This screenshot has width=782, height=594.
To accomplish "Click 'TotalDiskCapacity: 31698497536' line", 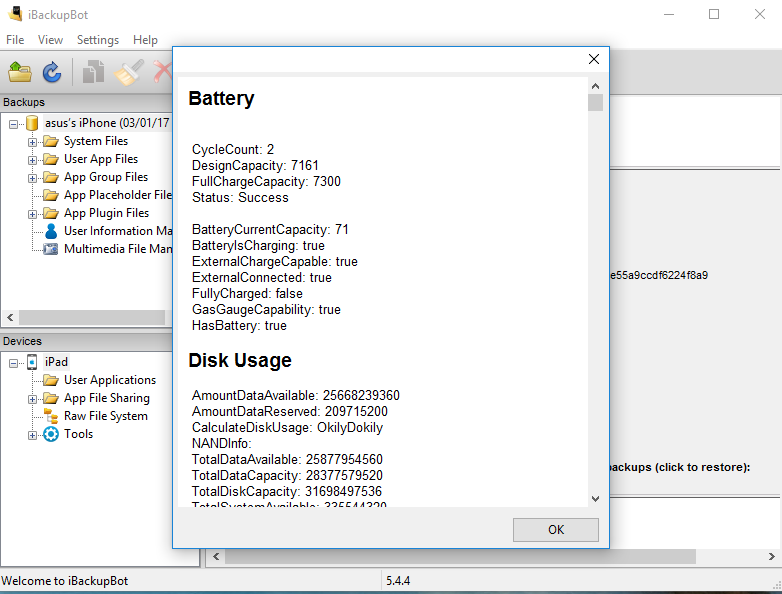I will [287, 491].
